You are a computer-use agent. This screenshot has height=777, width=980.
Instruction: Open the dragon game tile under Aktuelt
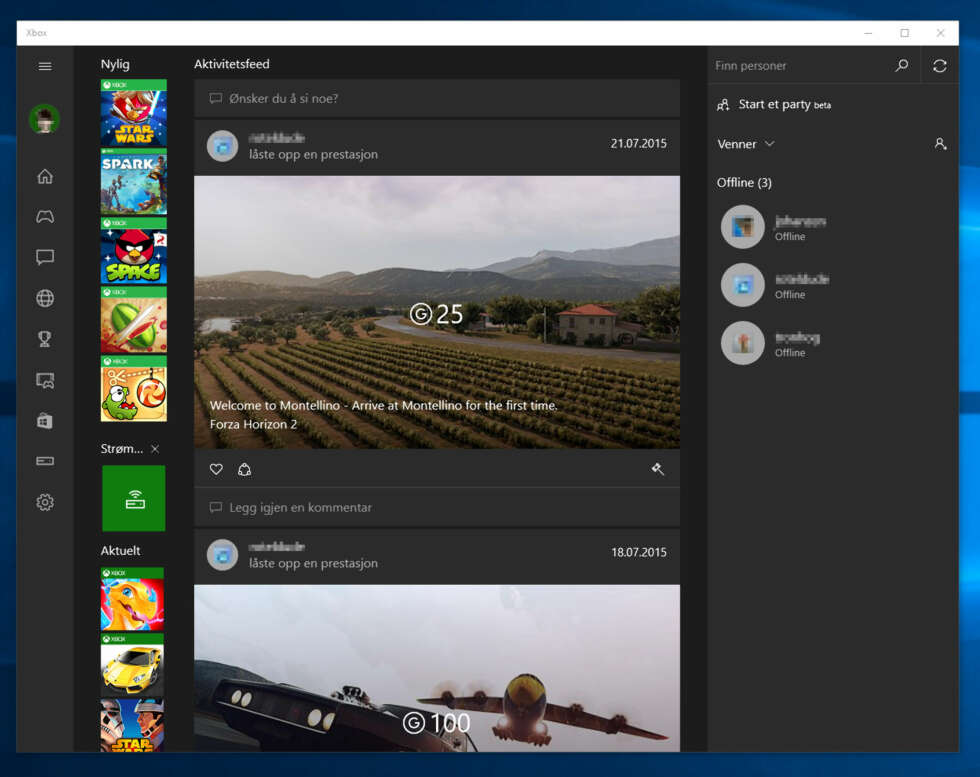(132, 599)
